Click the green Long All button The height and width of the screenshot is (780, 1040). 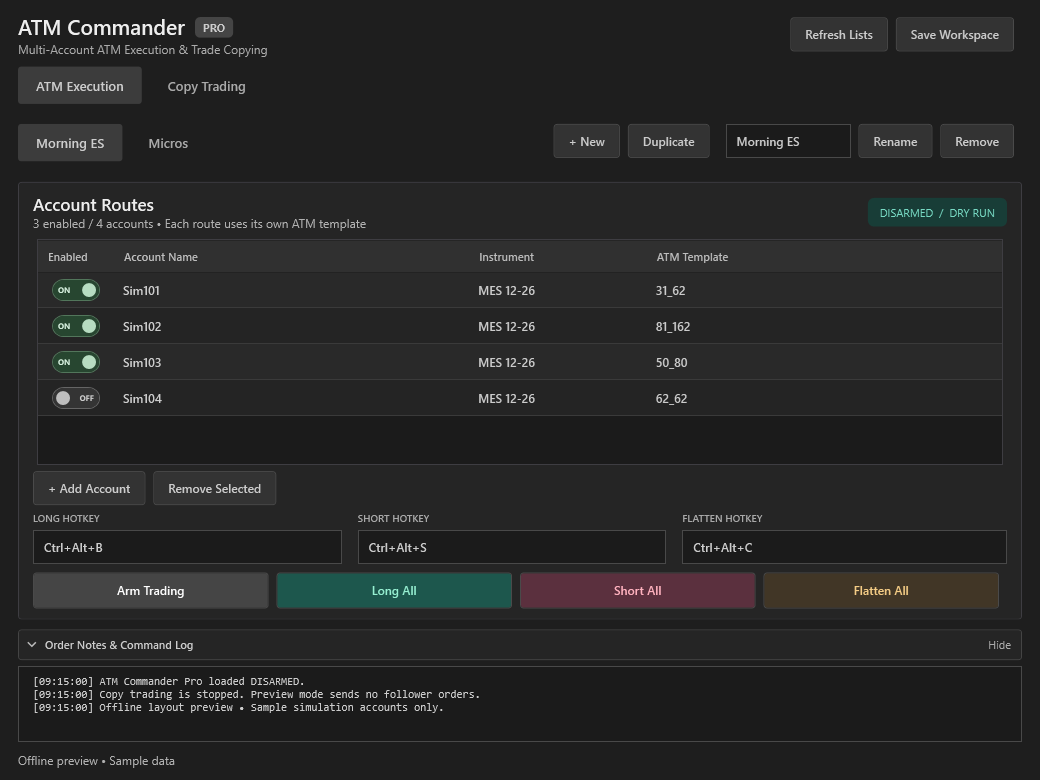tap(394, 590)
